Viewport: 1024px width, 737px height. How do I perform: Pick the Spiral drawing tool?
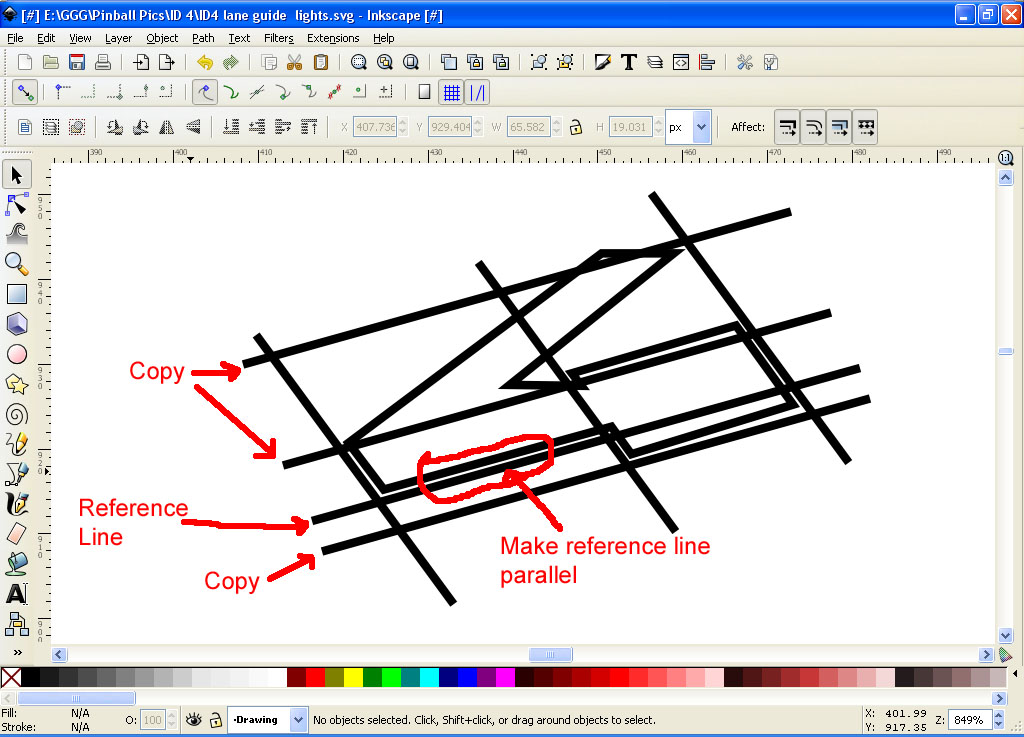16,413
